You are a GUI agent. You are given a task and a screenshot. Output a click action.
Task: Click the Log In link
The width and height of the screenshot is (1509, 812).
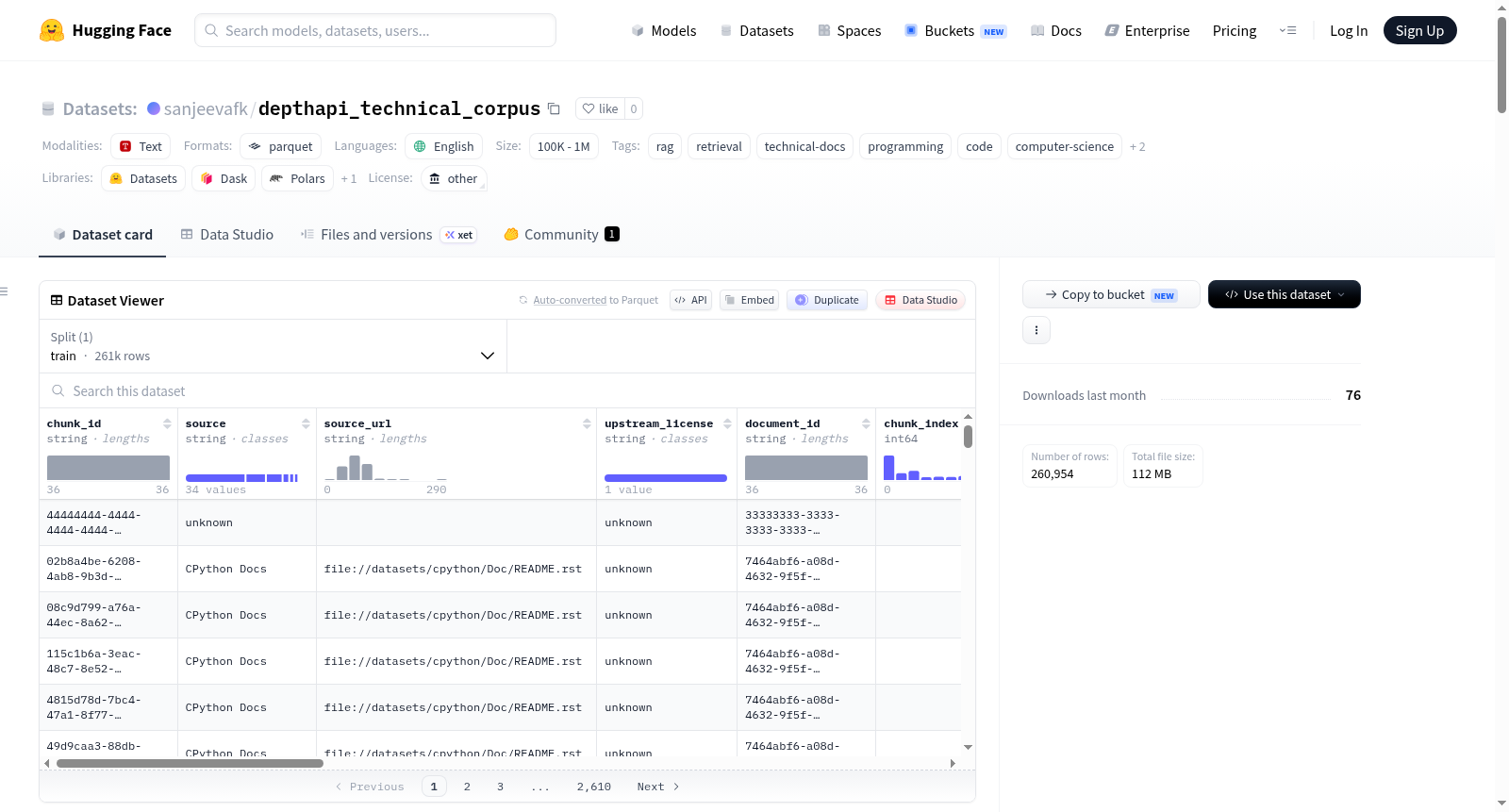[1349, 30]
